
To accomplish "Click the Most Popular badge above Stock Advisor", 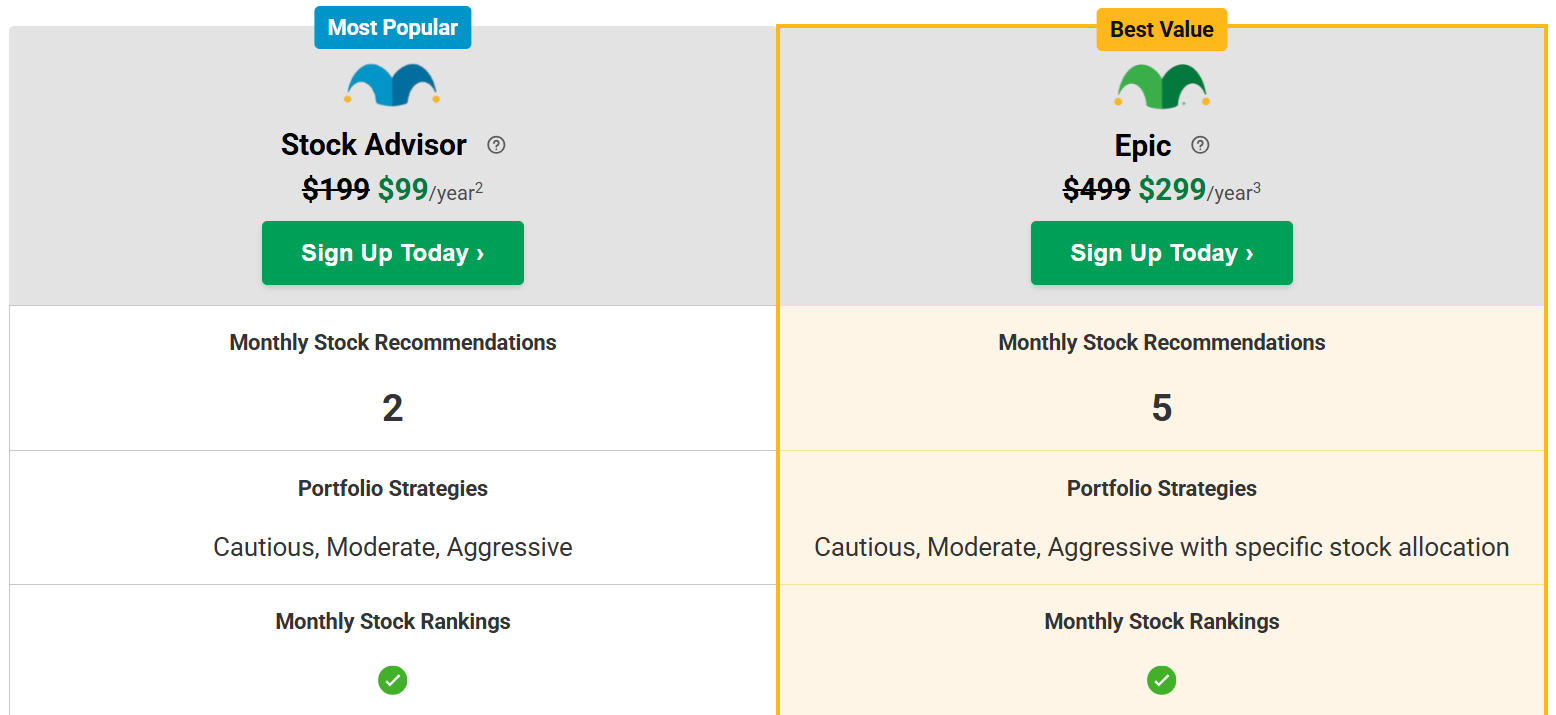I will pos(392,27).
